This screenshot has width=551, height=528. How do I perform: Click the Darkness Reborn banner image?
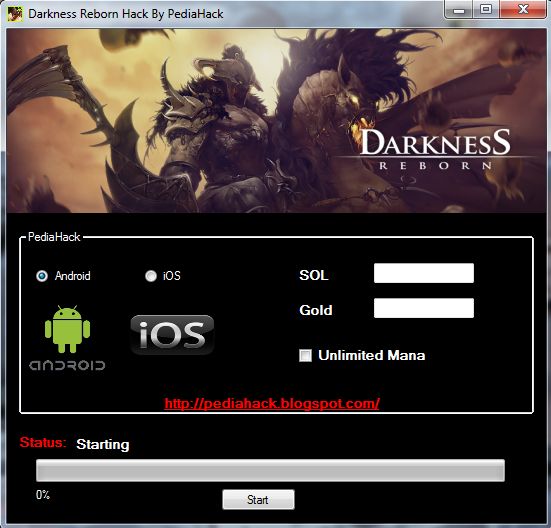(276, 121)
